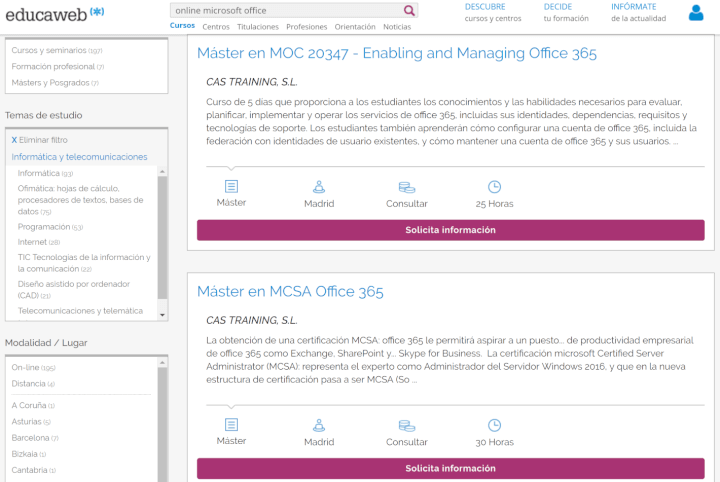The width and height of the screenshot is (720, 482).
Task: Open the INFÓRMATE de la actualidad menu
Action: pyautogui.click(x=638, y=12)
